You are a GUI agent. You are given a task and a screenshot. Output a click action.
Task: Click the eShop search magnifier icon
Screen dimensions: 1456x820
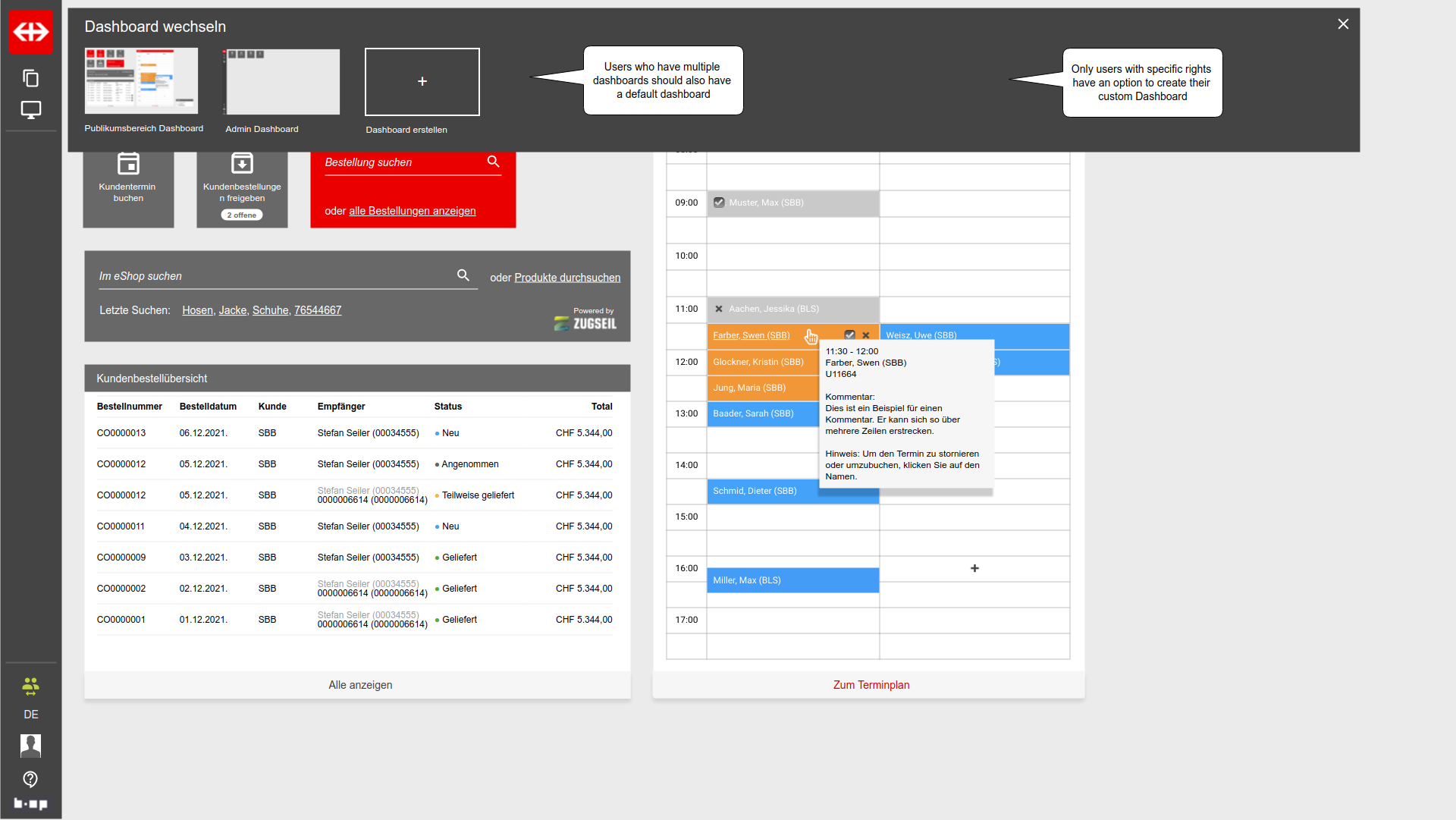[x=463, y=275]
